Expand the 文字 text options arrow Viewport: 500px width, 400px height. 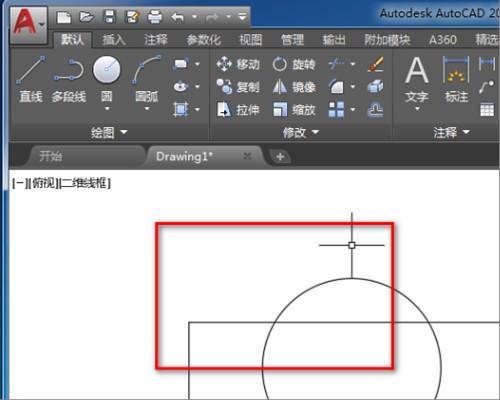pyautogui.click(x=417, y=109)
